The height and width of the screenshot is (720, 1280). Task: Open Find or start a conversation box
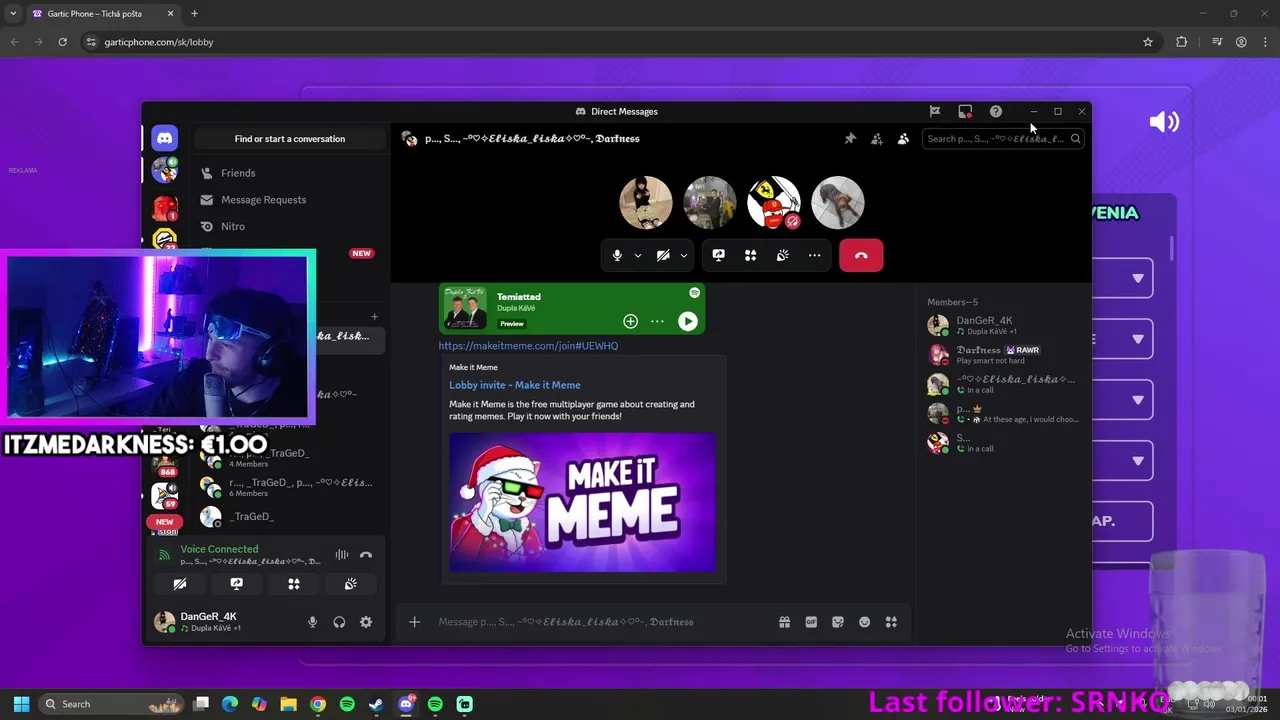tap(290, 139)
